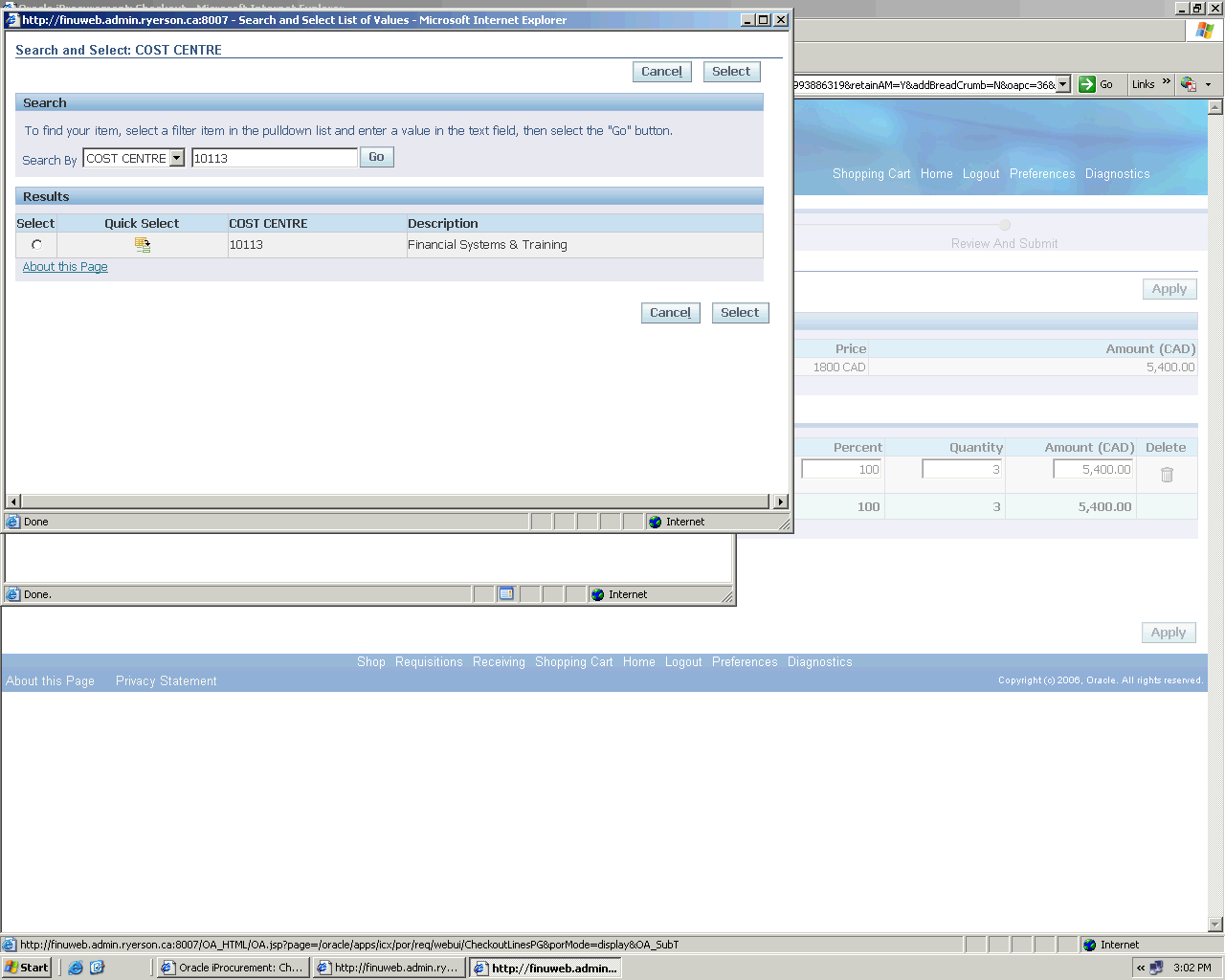
Task: Expand hidden system tray icons
Action: coord(1140,968)
